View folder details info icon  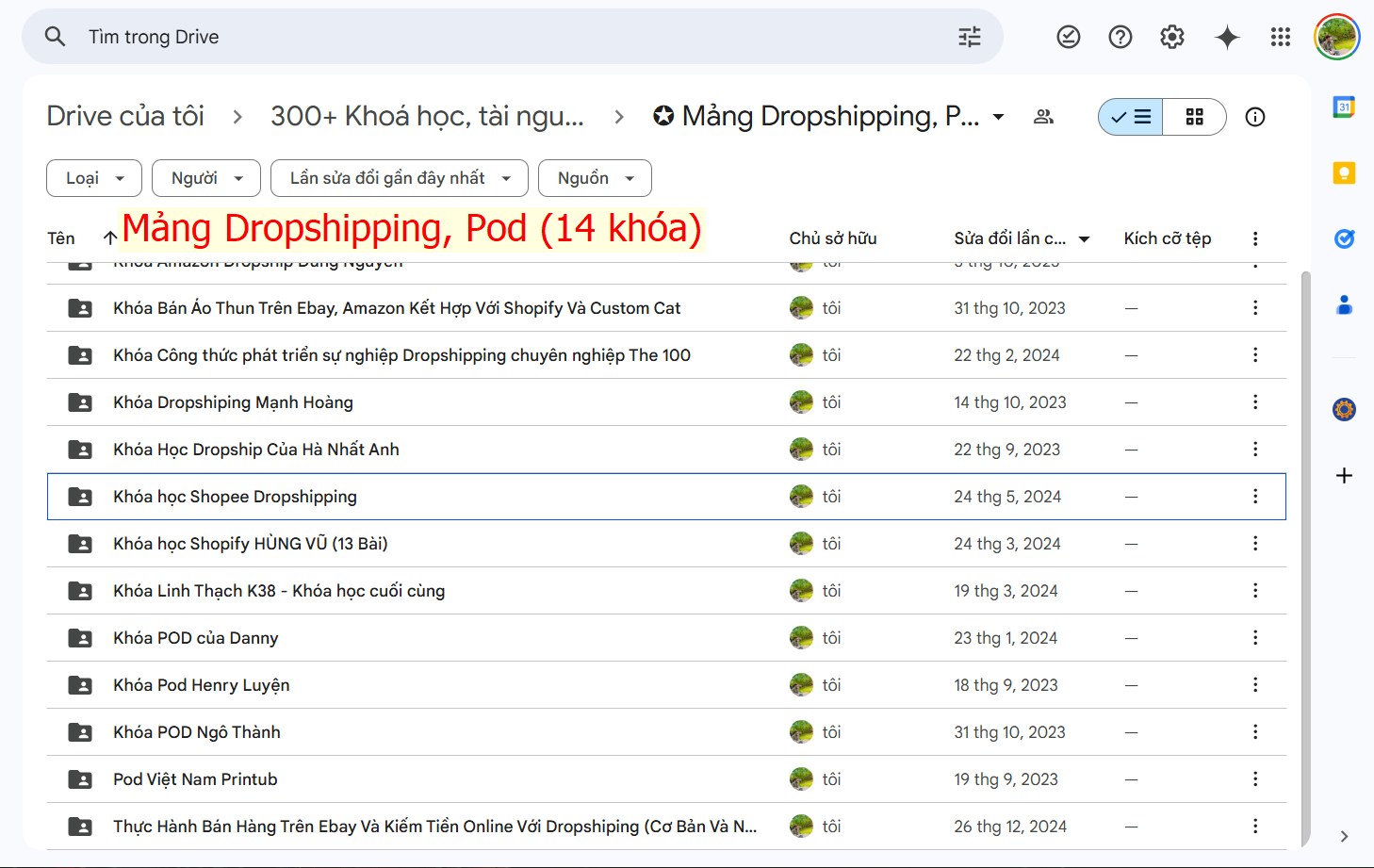tap(1255, 117)
